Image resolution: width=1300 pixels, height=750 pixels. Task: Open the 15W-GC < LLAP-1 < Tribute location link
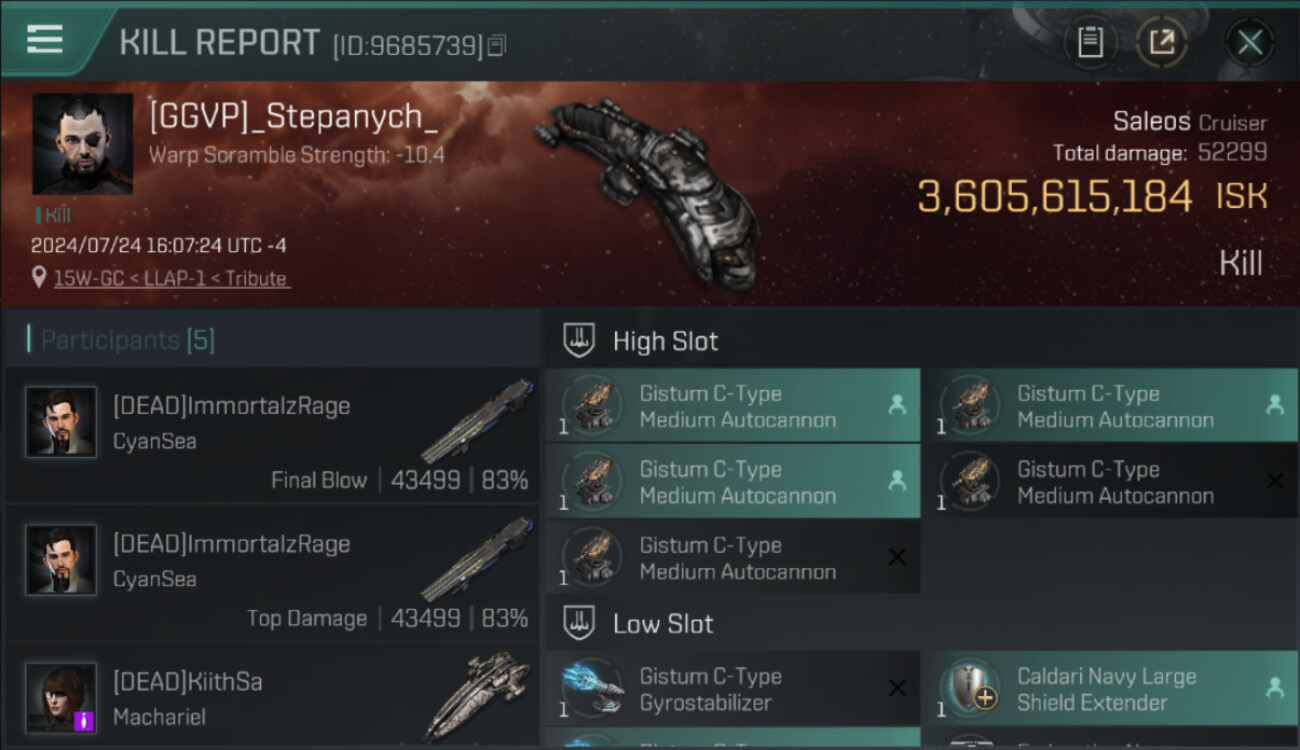171,279
